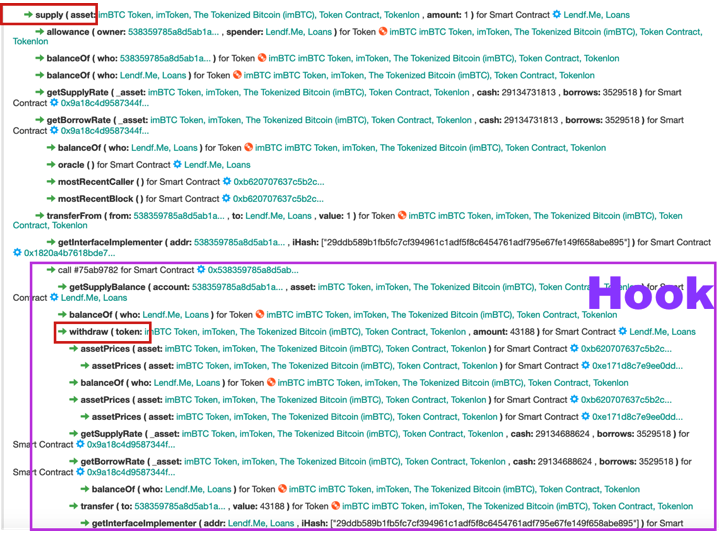Click the gear icon beside Lendf.Me on the withdraw line
This screenshot has width=719, height=533.
click(622, 331)
